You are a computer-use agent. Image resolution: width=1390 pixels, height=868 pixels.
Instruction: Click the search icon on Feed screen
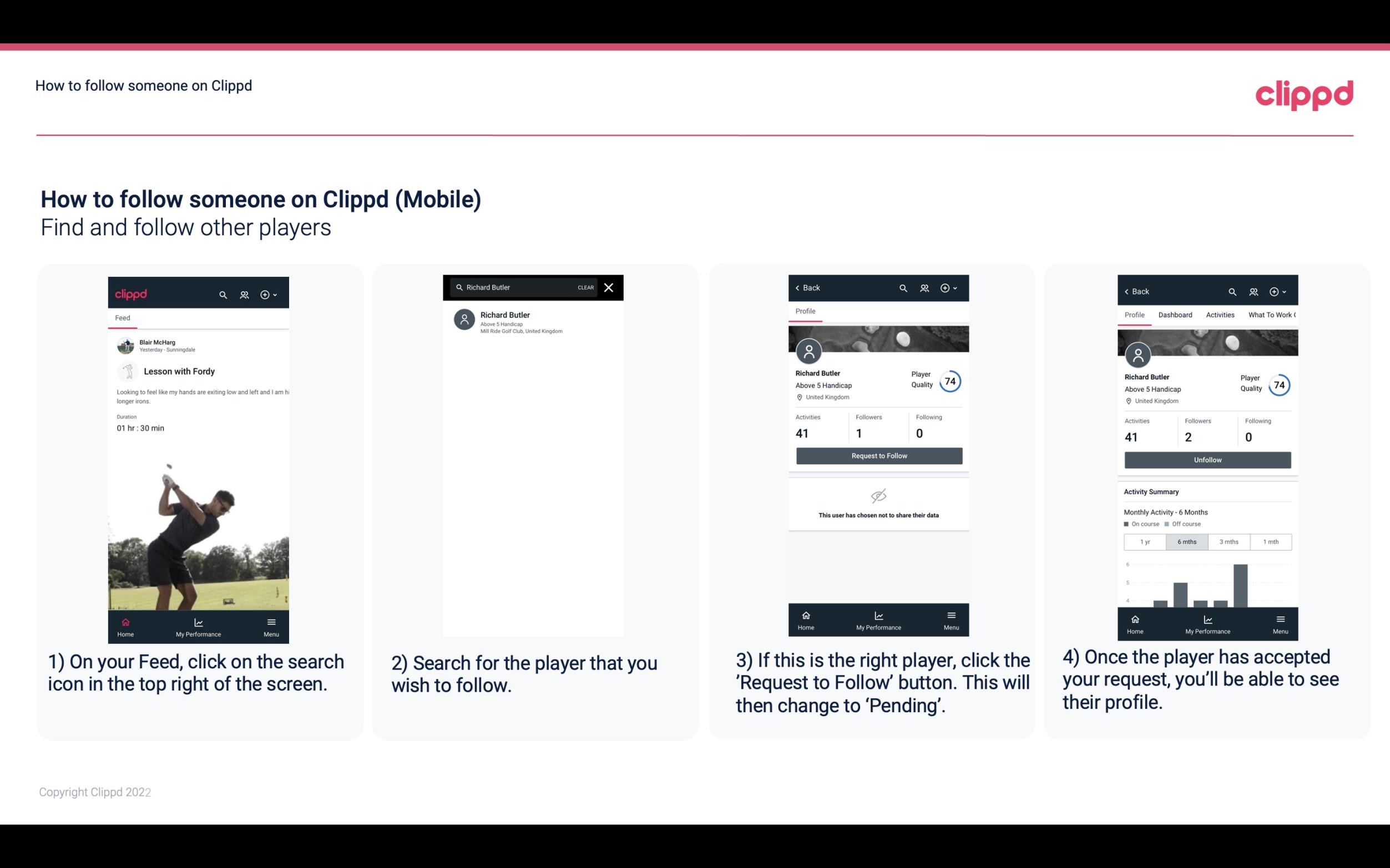222,293
